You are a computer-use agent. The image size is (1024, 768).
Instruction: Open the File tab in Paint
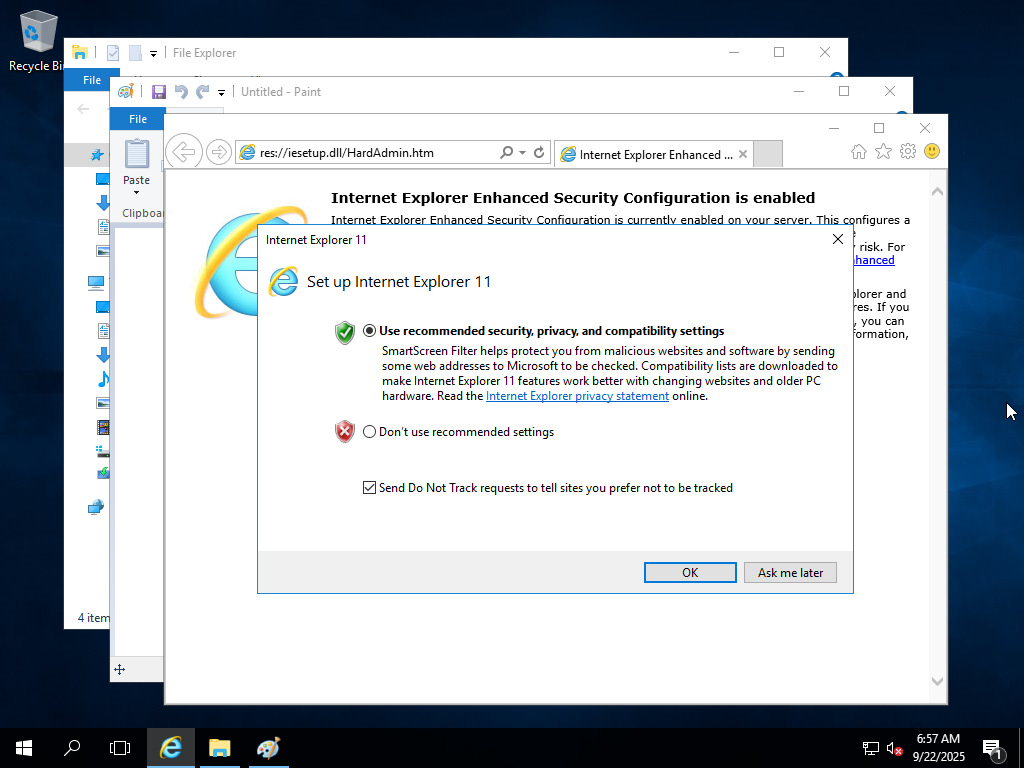tap(138, 119)
